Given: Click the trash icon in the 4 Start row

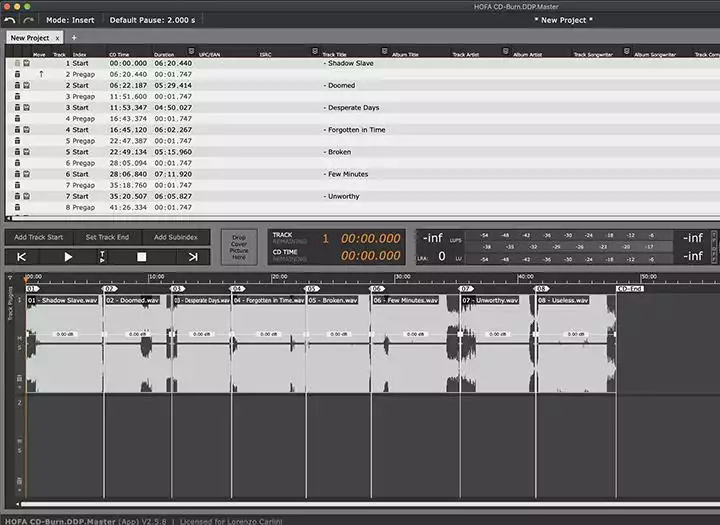Looking at the screenshot, I should [17, 130].
